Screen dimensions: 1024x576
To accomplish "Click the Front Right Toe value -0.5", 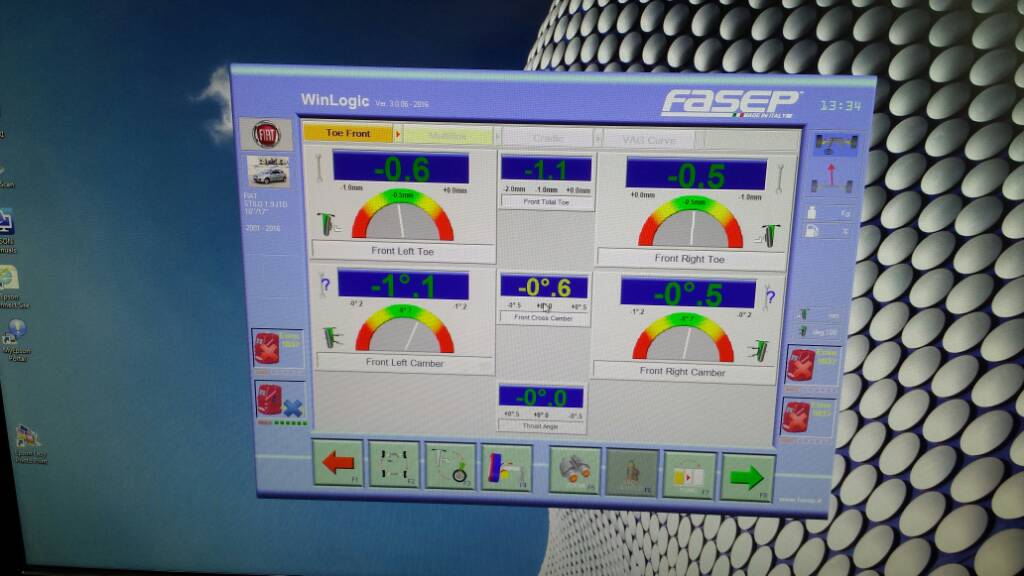I will (x=696, y=175).
